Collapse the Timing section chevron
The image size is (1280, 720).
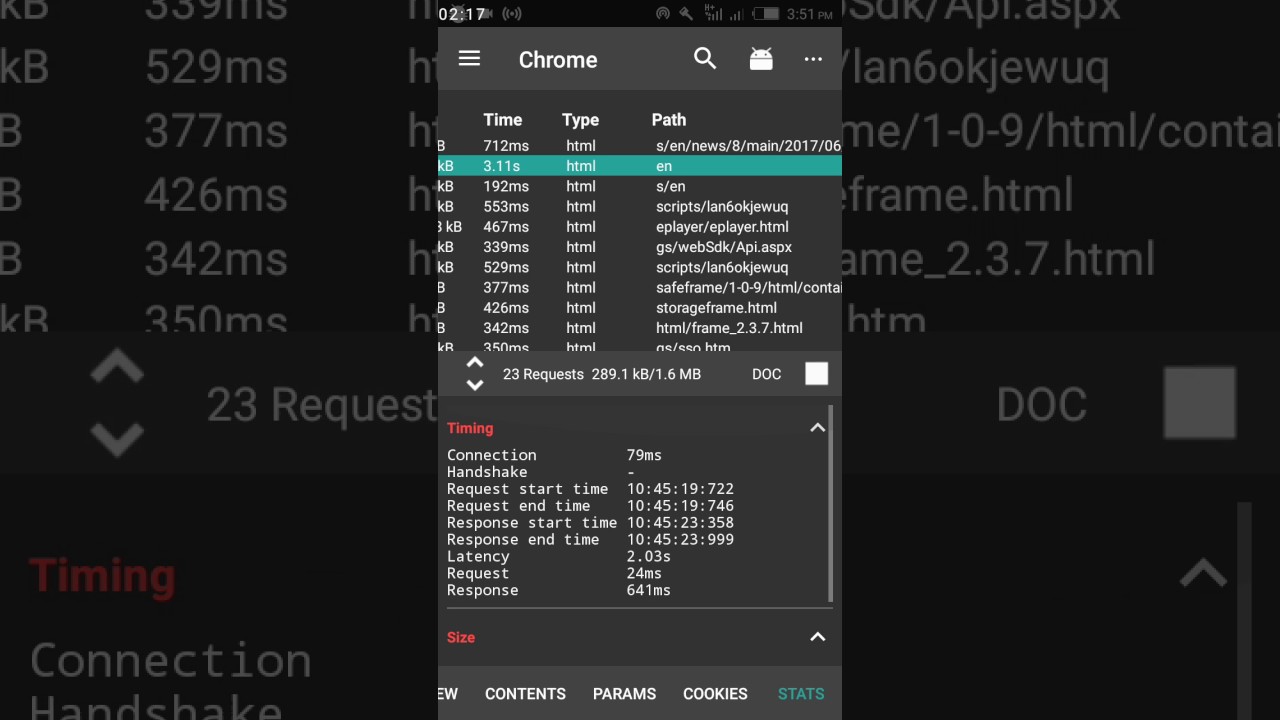(817, 428)
